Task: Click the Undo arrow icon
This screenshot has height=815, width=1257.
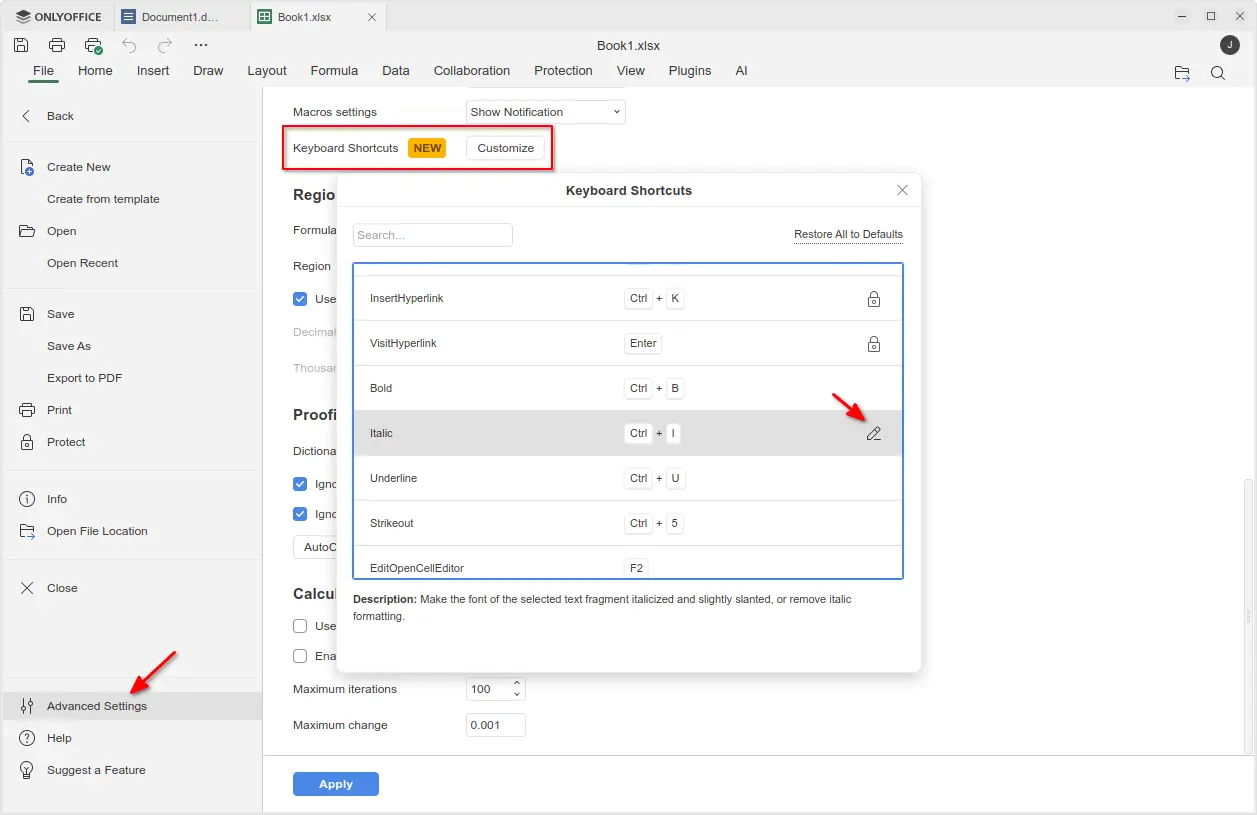Action: 129,45
